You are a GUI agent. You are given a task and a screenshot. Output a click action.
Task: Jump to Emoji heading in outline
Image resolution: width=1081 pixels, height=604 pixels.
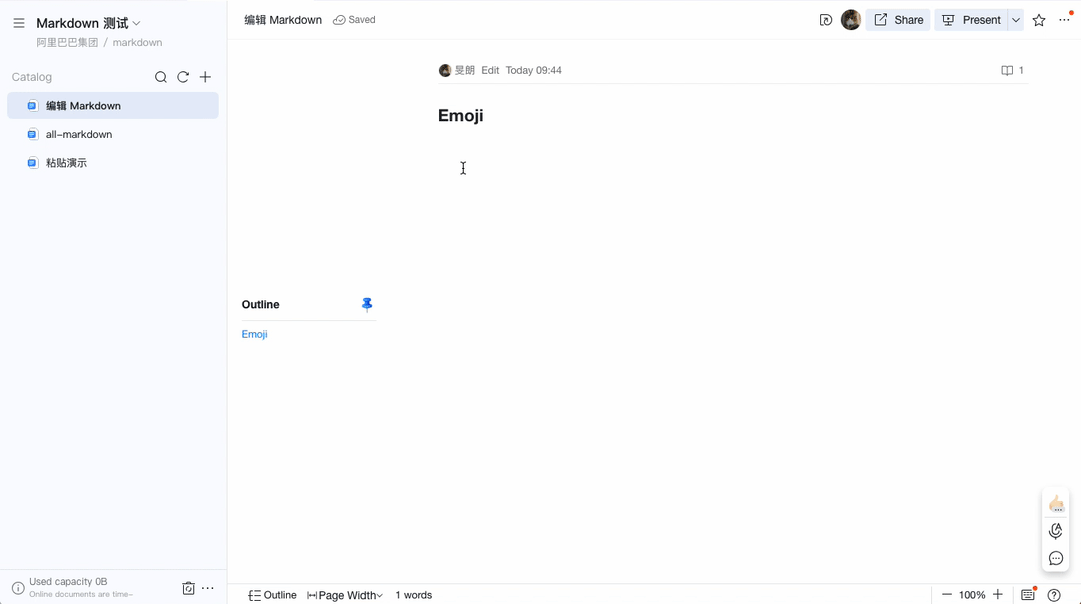[254, 334]
